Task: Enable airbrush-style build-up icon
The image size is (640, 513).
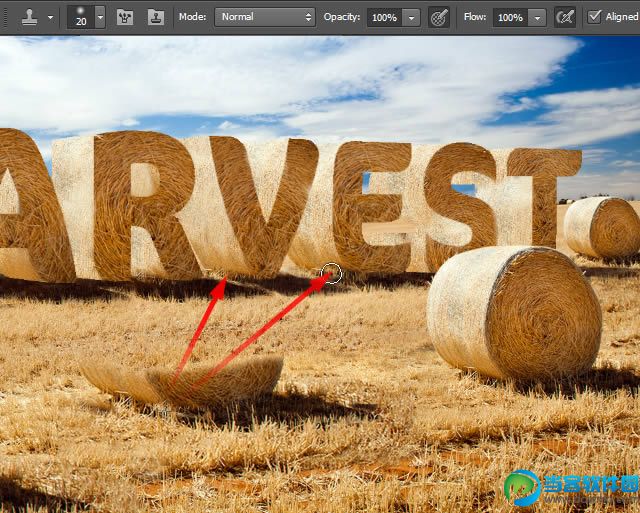Action: tap(565, 18)
